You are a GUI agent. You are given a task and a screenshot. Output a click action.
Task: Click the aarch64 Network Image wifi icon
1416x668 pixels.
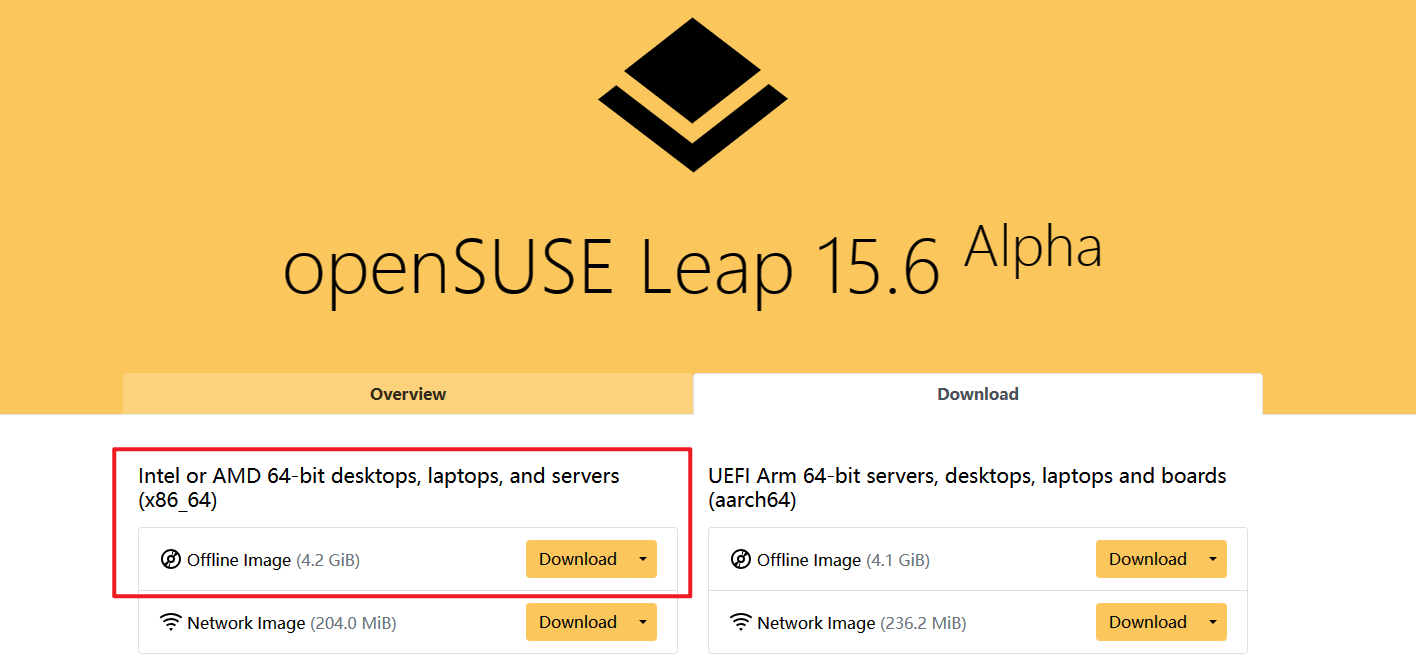741,622
